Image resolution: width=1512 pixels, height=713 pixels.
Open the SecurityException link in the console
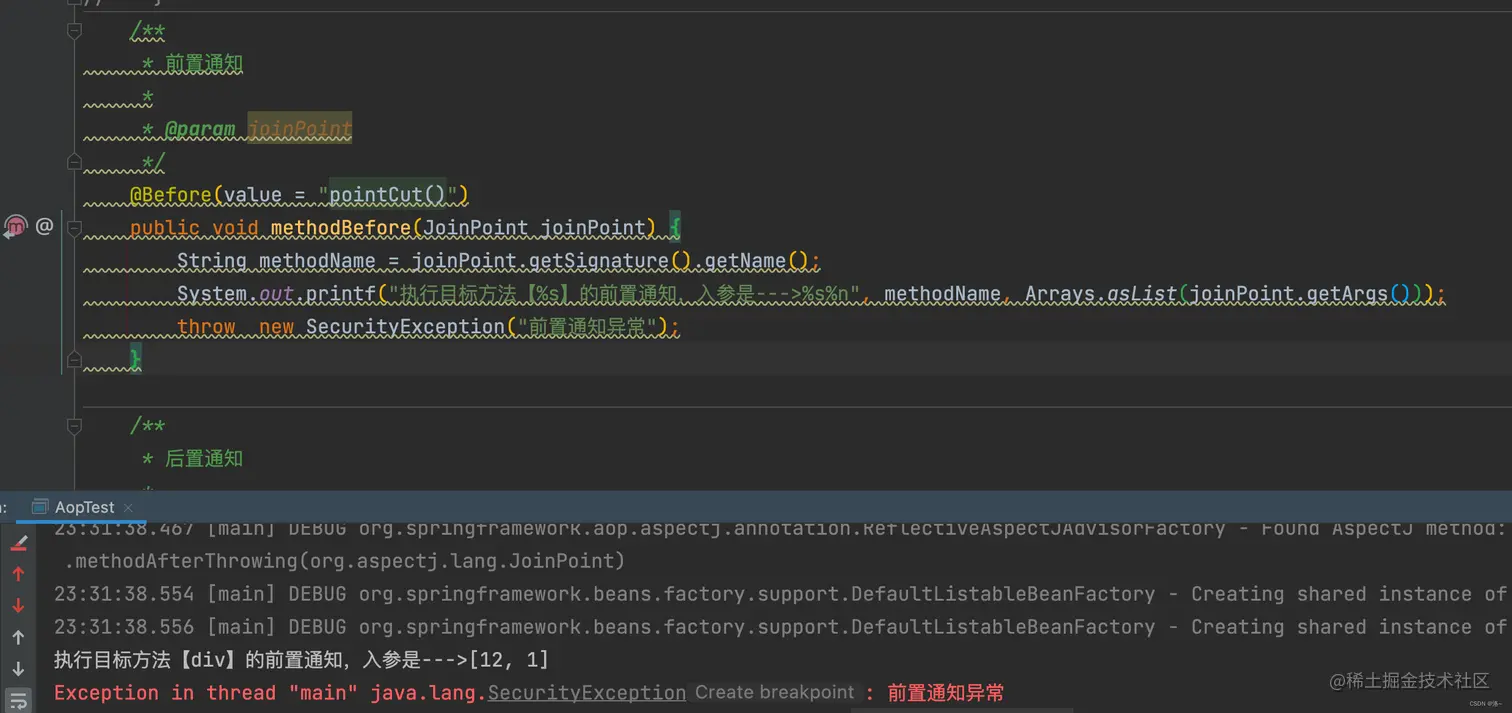(587, 693)
